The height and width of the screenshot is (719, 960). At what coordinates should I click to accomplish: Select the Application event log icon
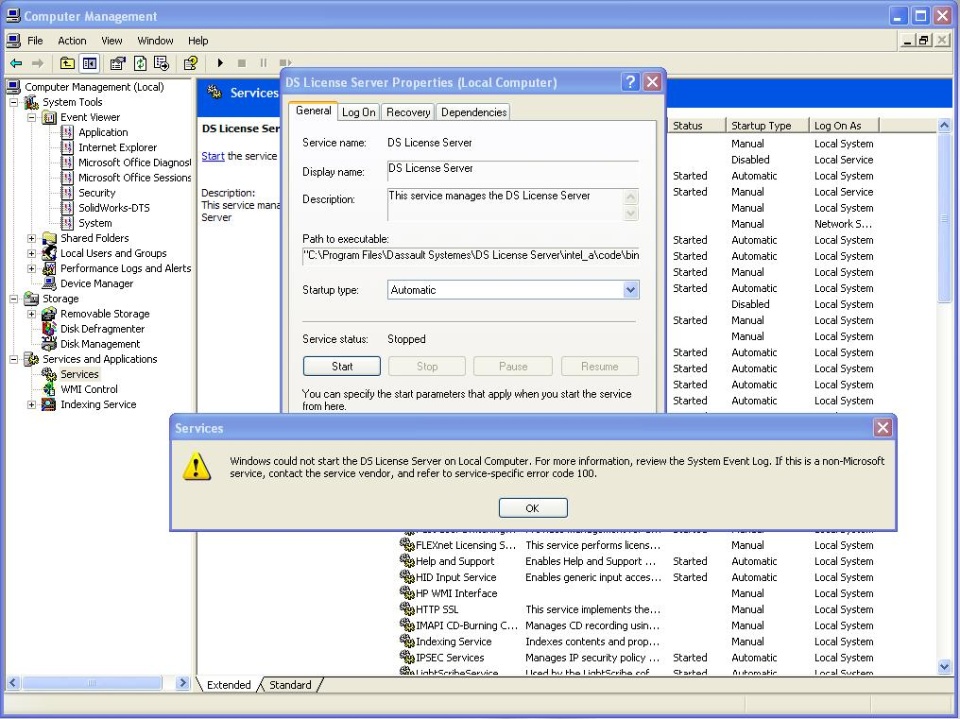click(x=67, y=132)
